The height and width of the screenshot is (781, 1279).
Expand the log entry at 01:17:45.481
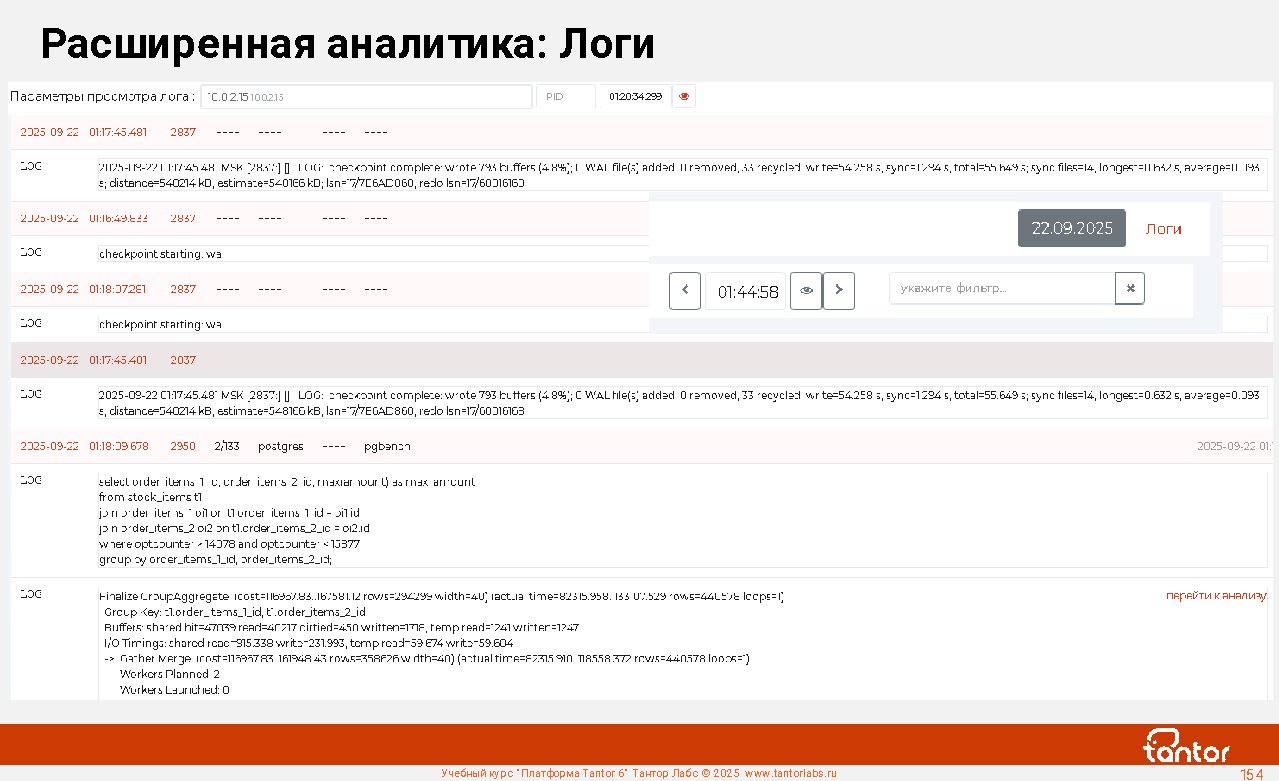click(x=118, y=132)
